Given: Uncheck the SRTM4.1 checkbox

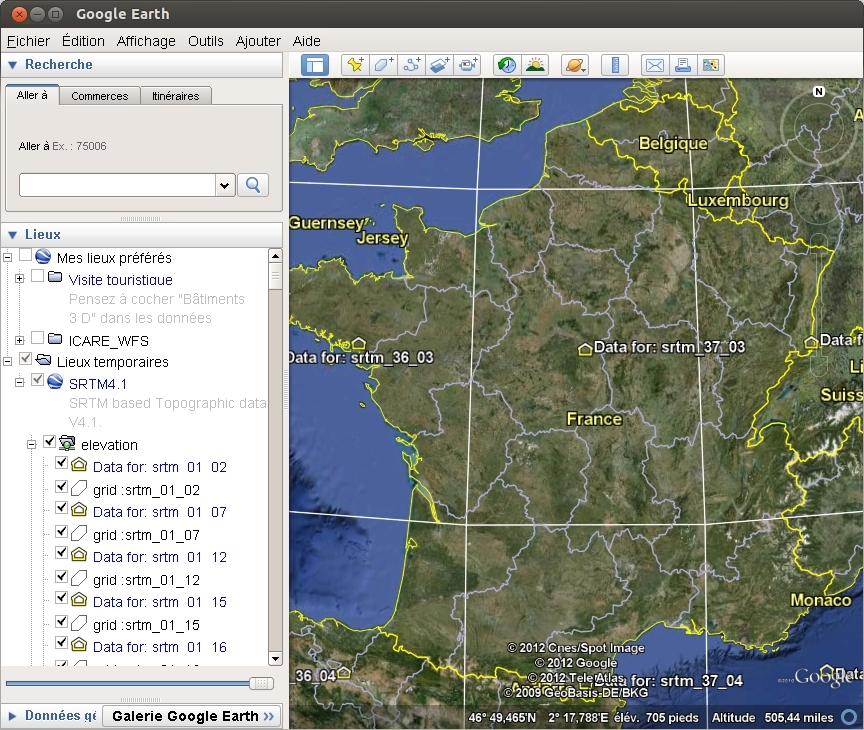Looking at the screenshot, I should 37,380.
